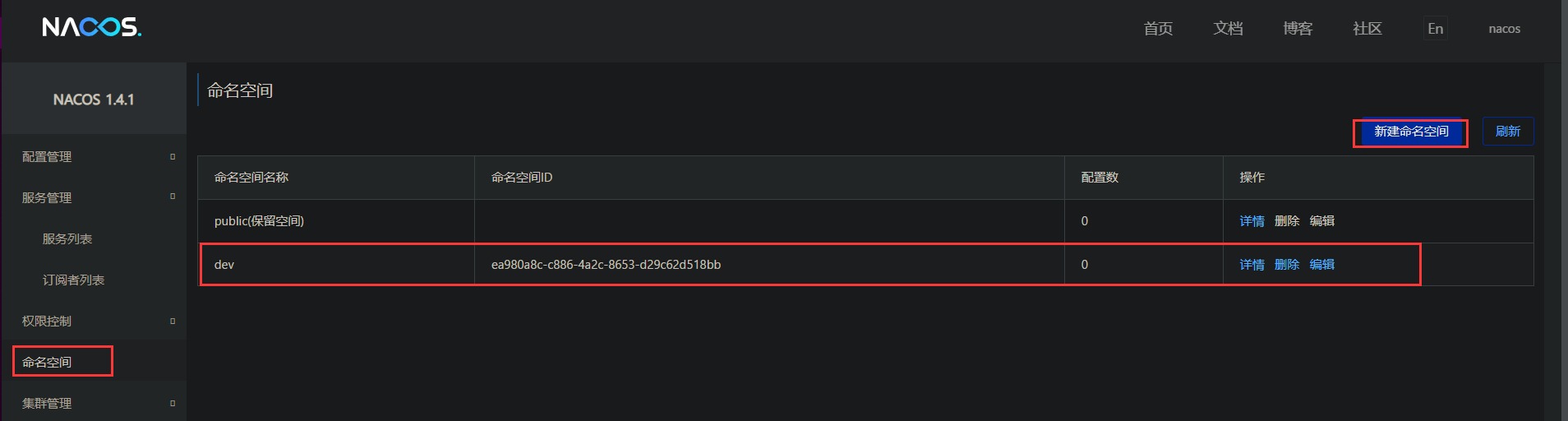Open 订阅者列表 in the sidebar
1568x421 pixels.
click(x=73, y=280)
